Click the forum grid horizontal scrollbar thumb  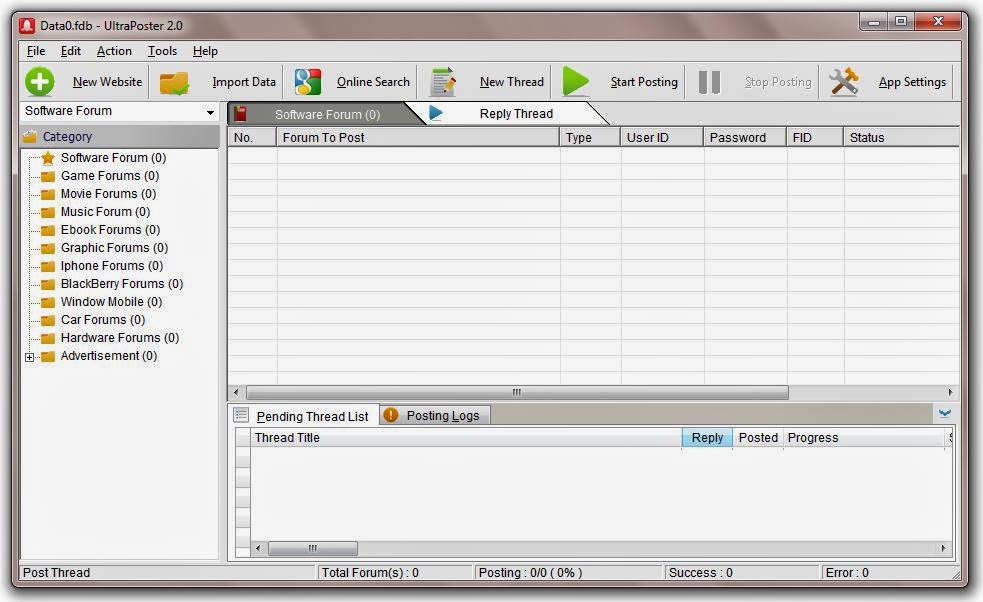(x=517, y=392)
